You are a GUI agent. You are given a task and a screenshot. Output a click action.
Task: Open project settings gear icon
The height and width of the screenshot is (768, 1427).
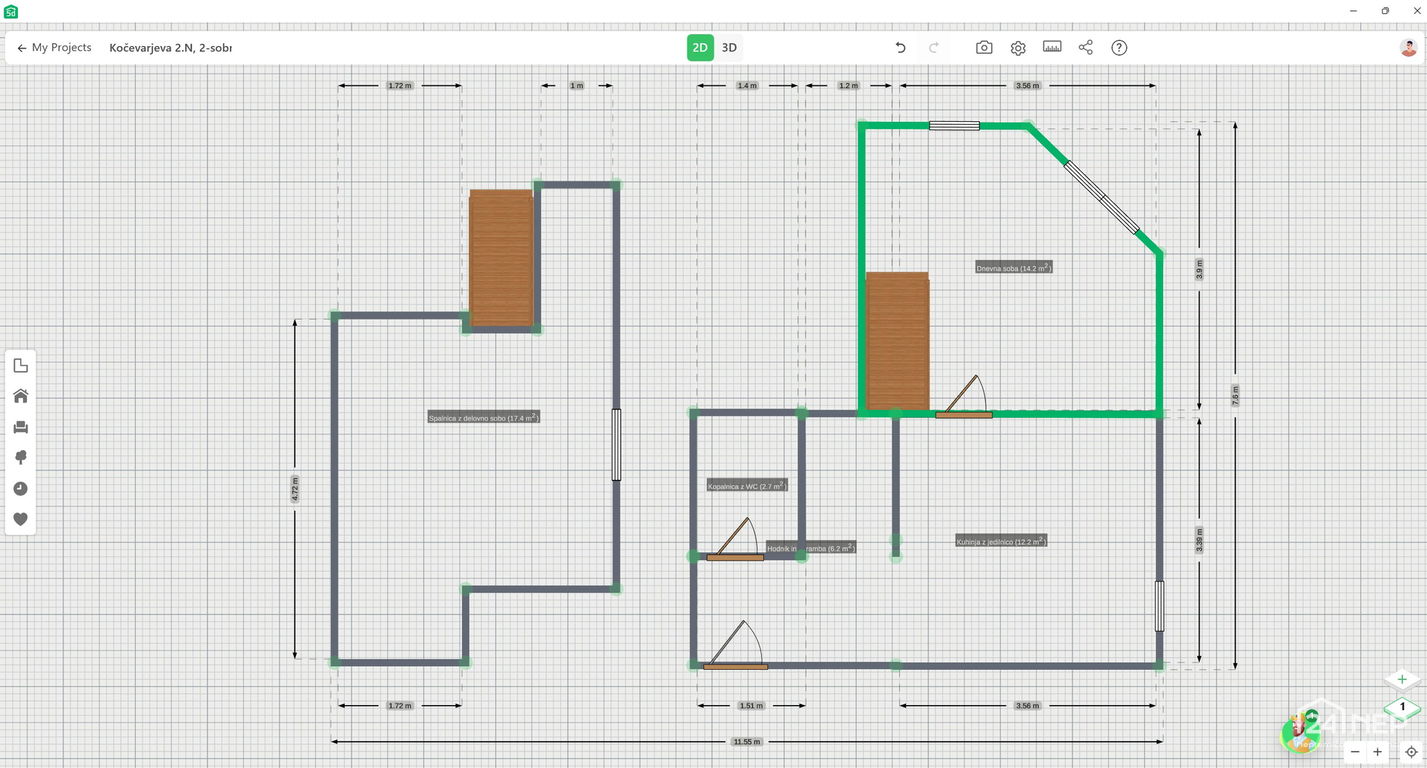pos(1018,48)
